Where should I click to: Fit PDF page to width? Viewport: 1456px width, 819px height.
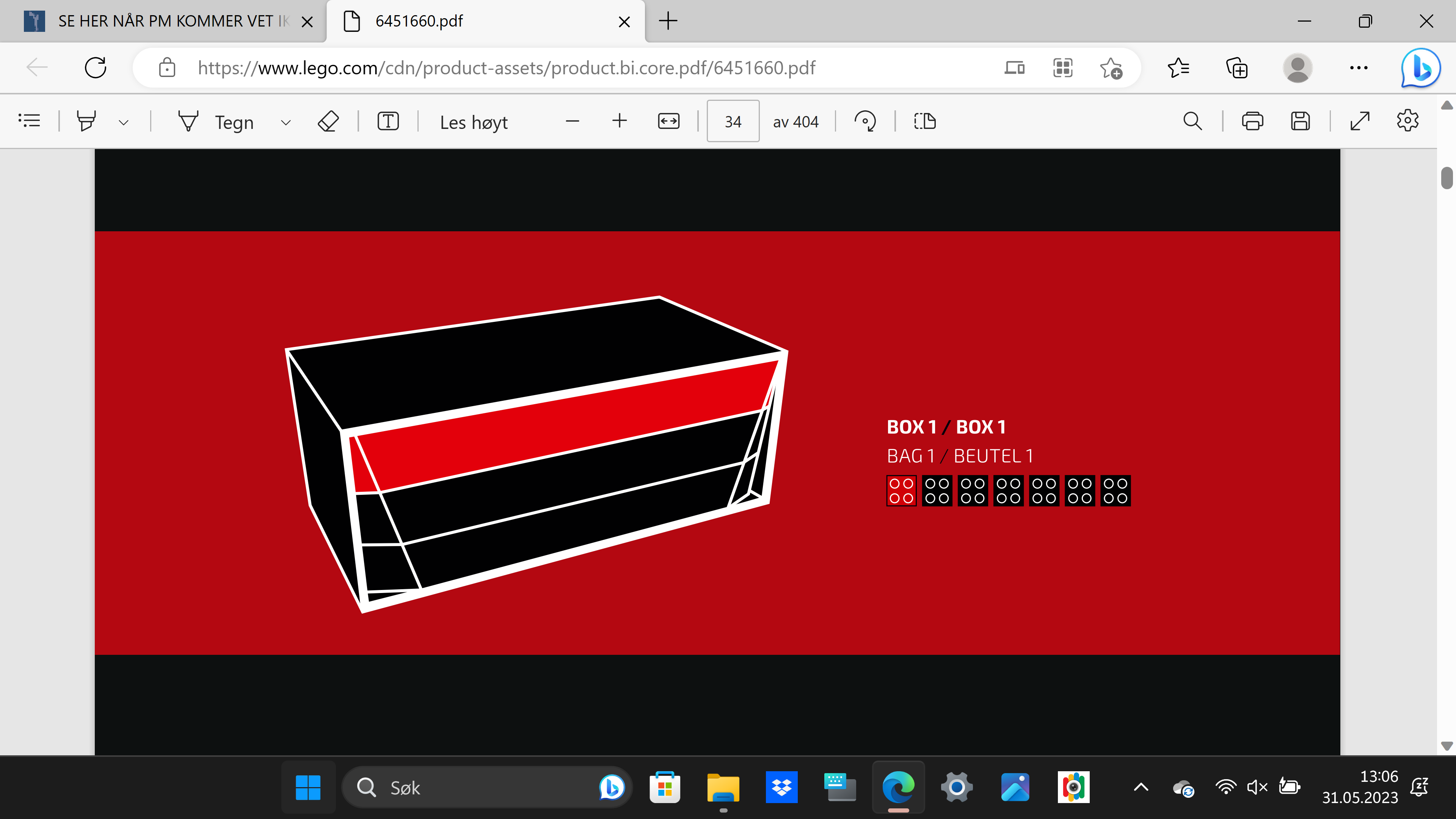click(668, 121)
